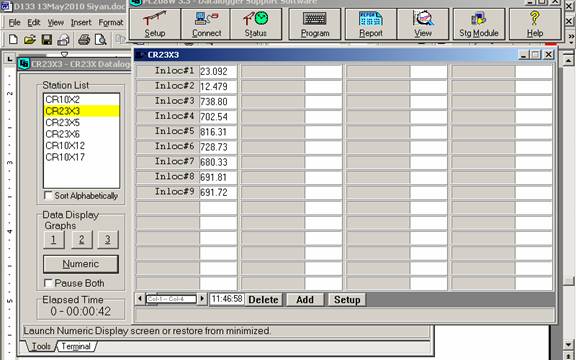
Task: Toggle Sort Alphabetically checkbox
Action: pos(48,195)
